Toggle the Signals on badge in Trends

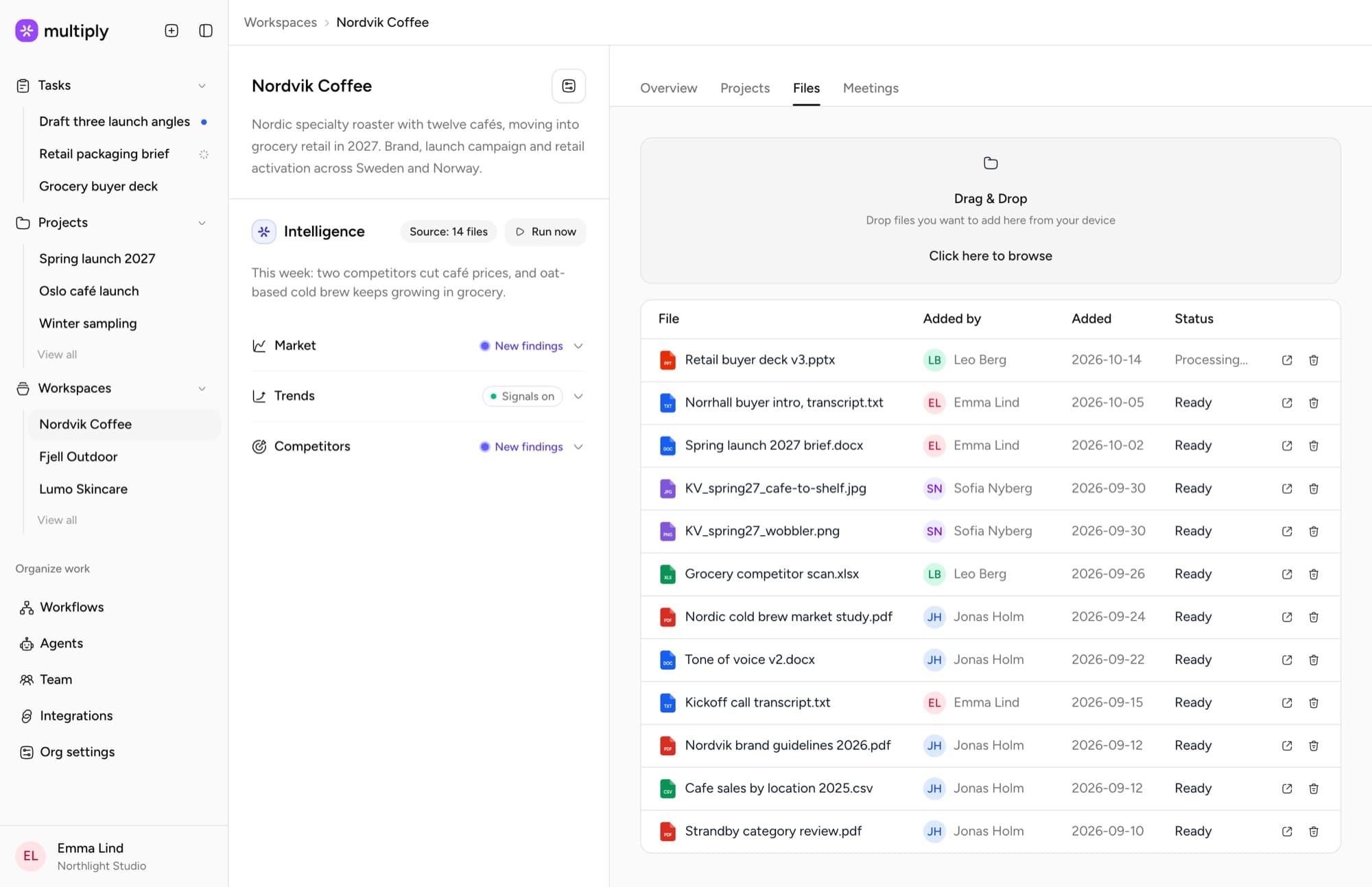tap(523, 397)
